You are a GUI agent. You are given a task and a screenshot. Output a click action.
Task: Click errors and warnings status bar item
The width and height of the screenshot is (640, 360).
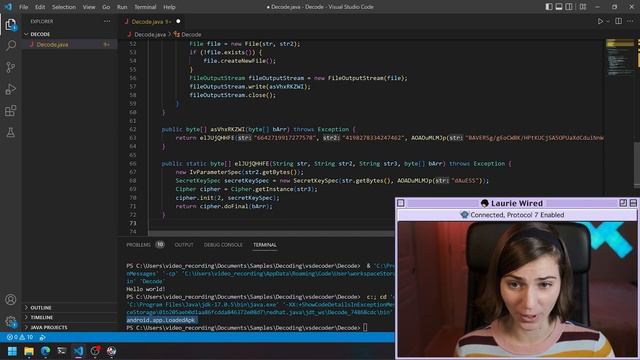[x=20, y=337]
